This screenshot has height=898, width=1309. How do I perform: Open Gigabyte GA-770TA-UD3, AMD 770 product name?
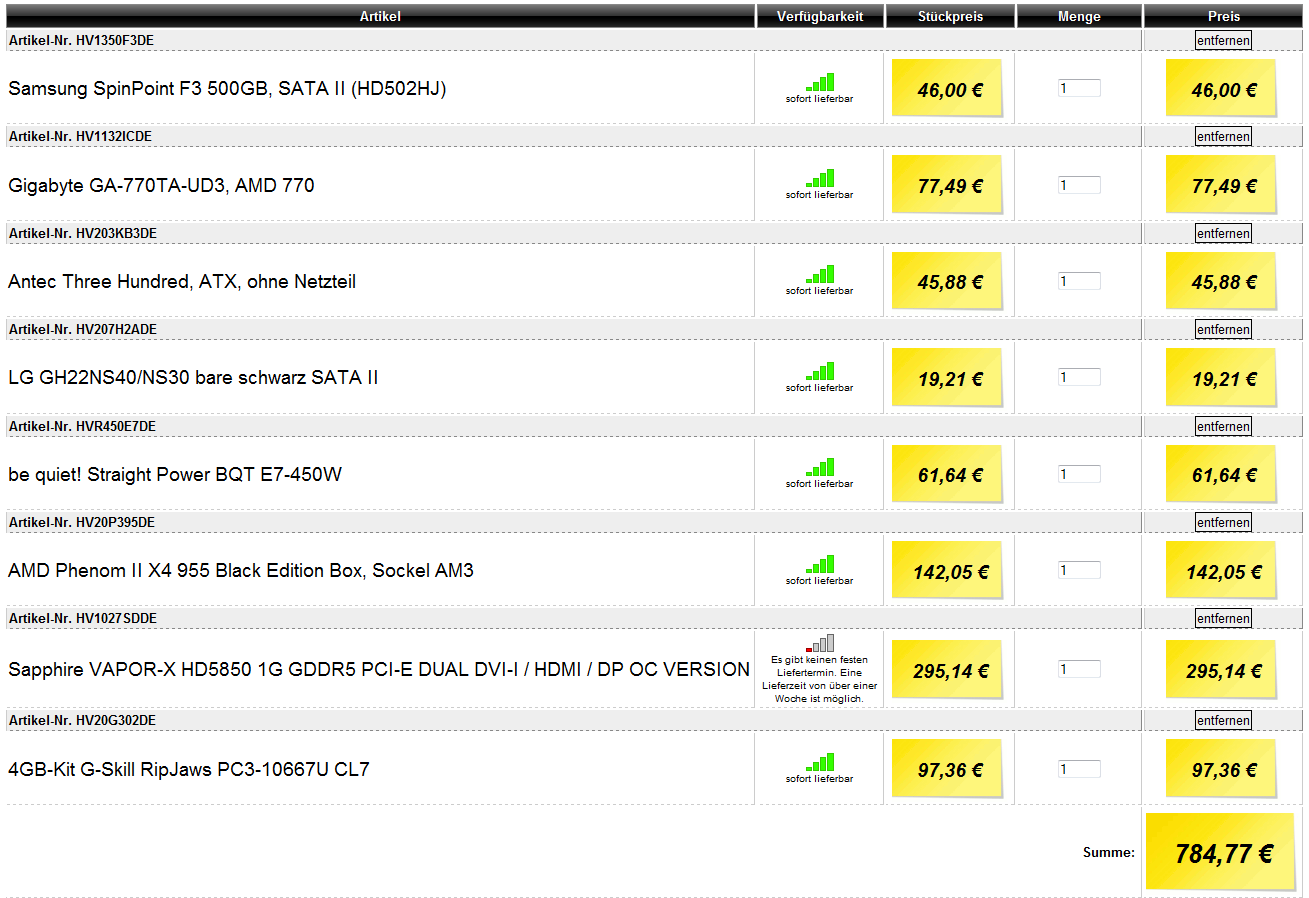coord(161,185)
